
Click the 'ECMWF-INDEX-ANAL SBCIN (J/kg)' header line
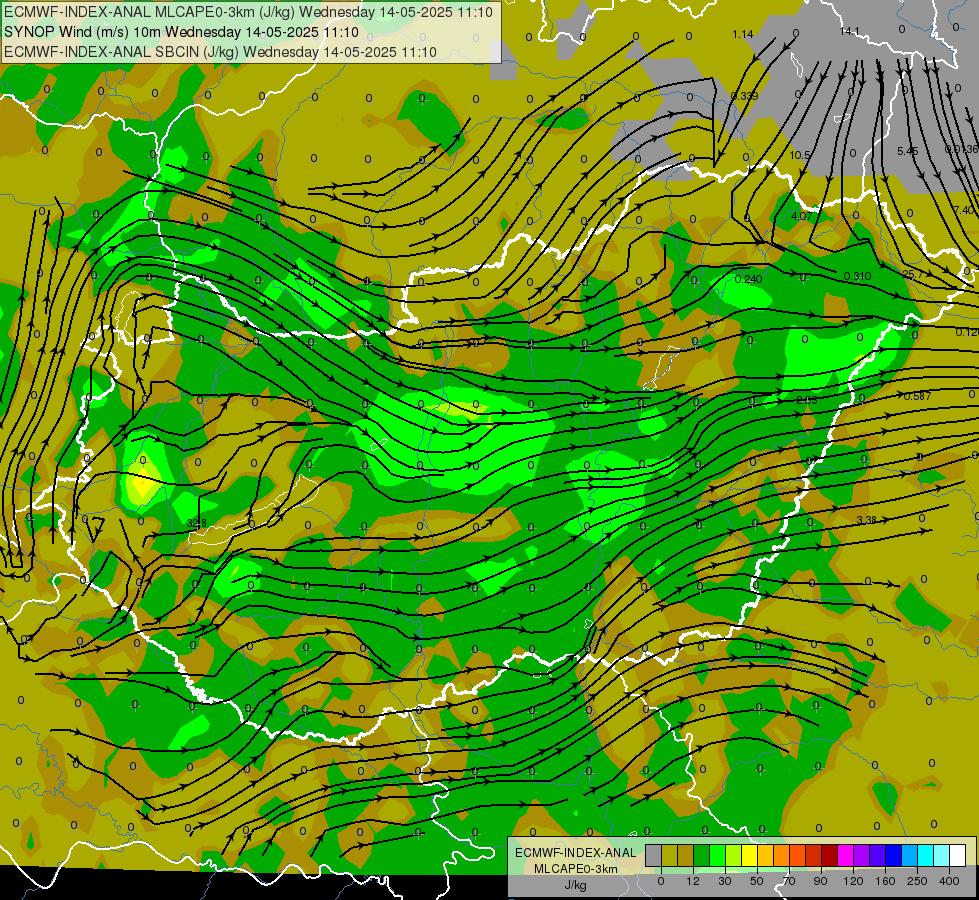(x=220, y=52)
